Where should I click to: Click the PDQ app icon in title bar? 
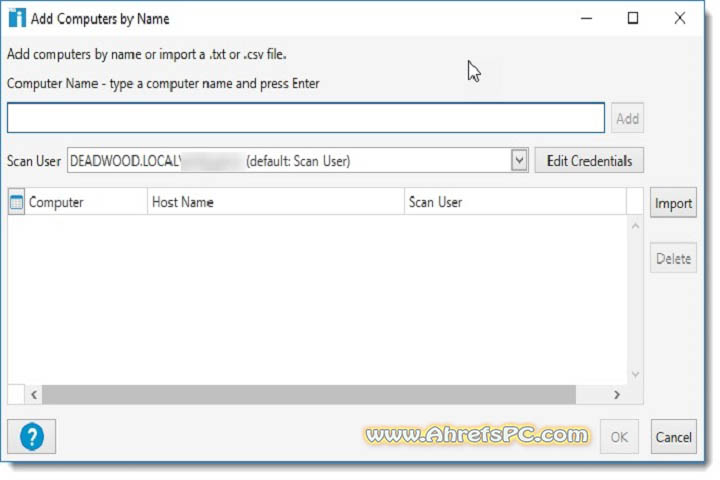point(17,18)
